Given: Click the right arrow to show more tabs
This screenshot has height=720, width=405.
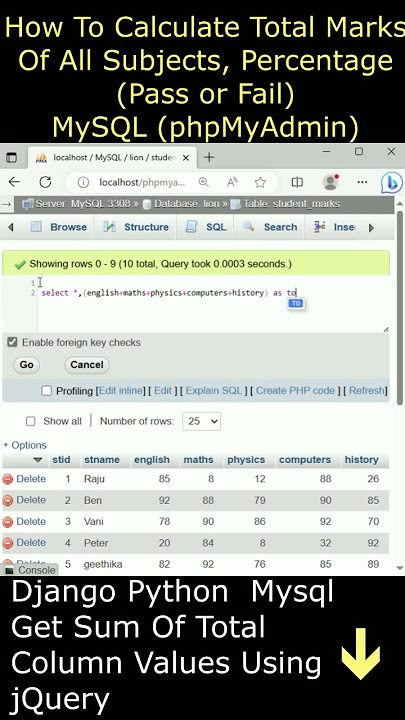Looking at the screenshot, I should pyautogui.click(x=371, y=227).
